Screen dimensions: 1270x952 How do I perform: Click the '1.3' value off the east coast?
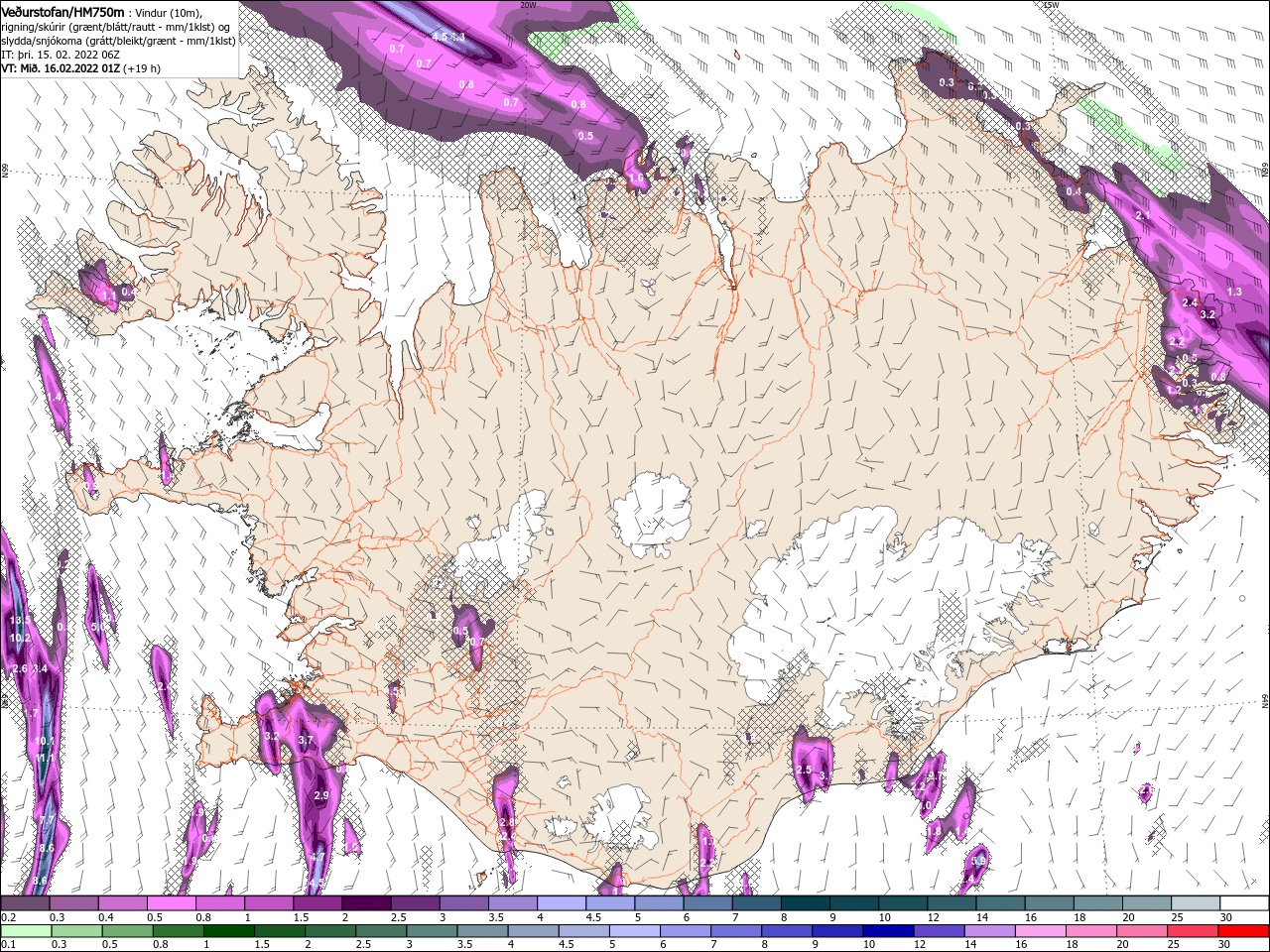[x=1234, y=292]
